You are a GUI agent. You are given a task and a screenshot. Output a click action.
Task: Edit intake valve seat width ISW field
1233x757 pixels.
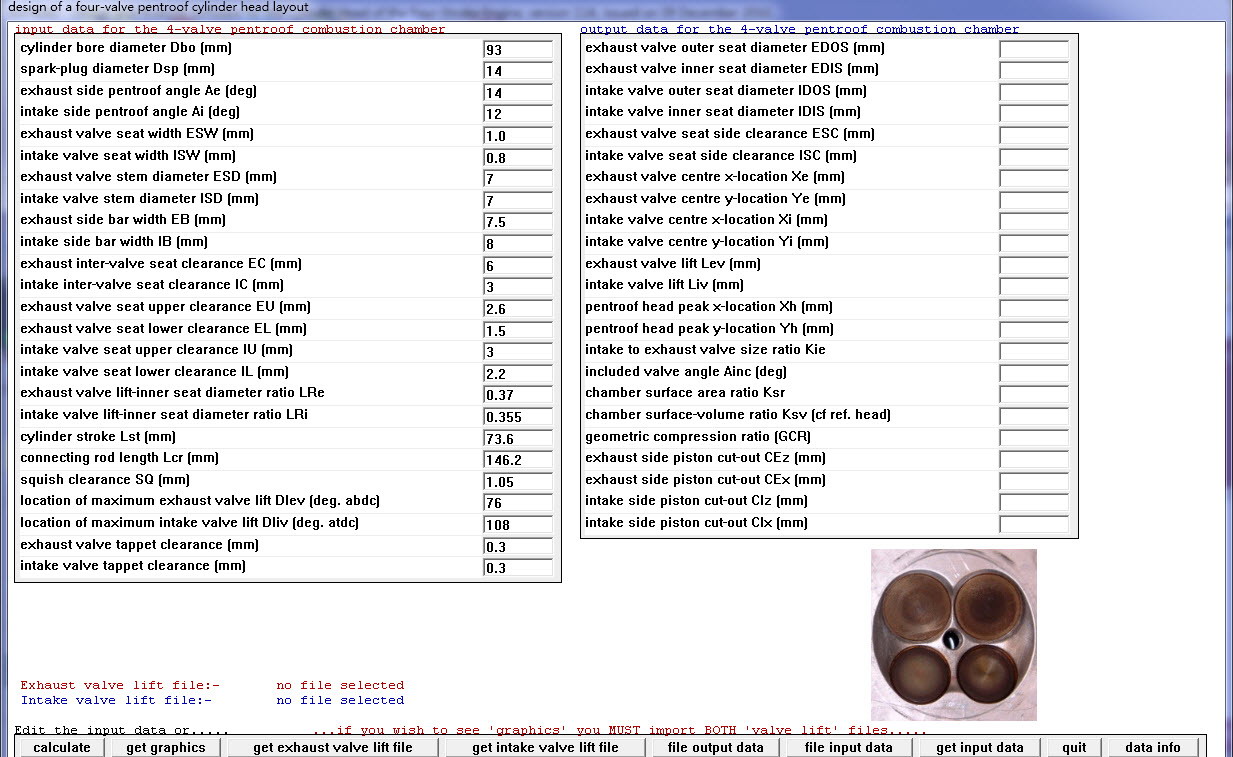(518, 158)
